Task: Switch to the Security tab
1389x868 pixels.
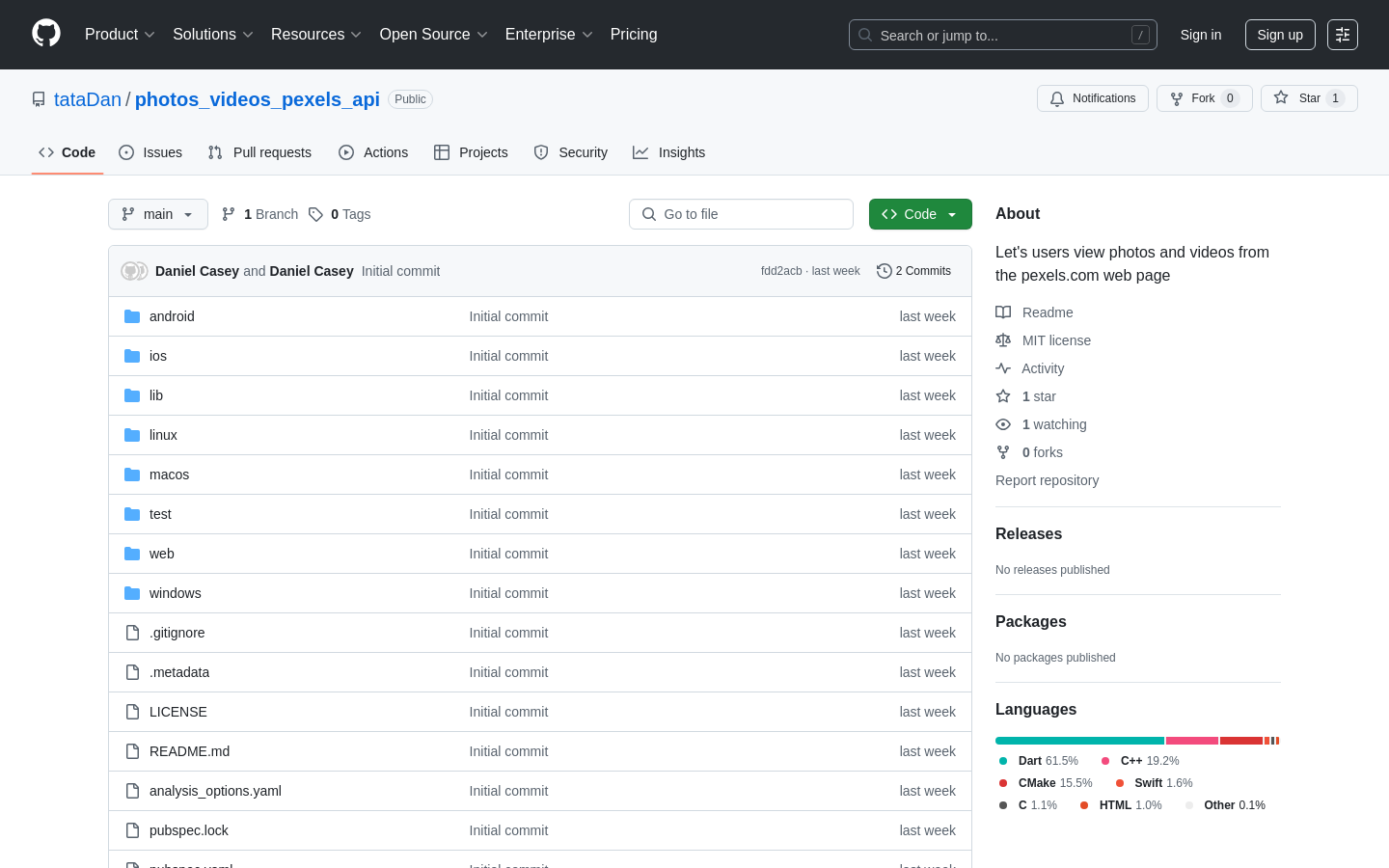Action: tap(571, 152)
